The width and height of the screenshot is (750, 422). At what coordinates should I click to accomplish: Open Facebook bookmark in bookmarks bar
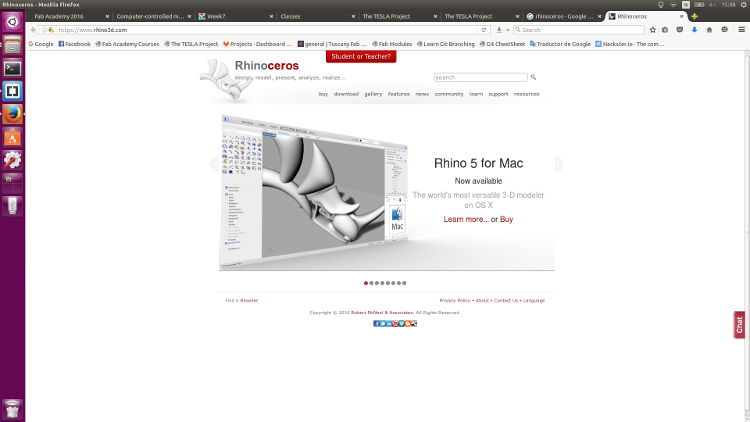pyautogui.click(x=74, y=44)
